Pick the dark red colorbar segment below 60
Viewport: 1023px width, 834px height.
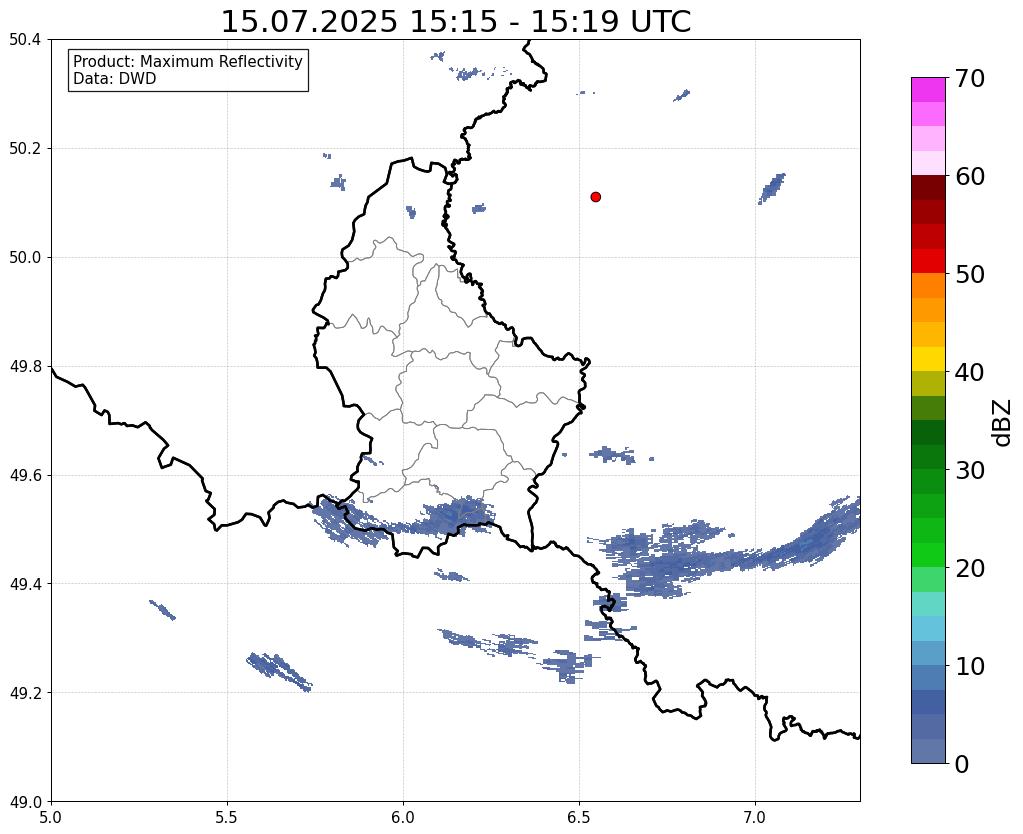click(928, 187)
